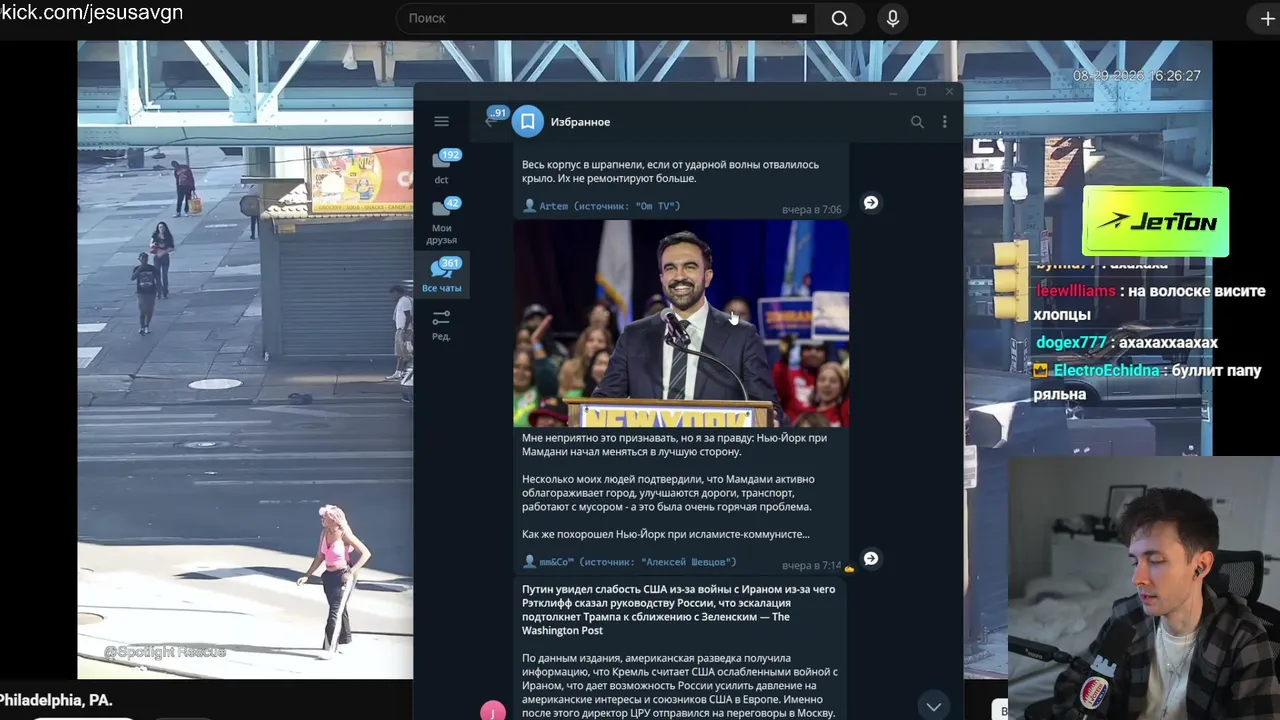Click the ElectroEchidna crown badge

[x=1041, y=371]
